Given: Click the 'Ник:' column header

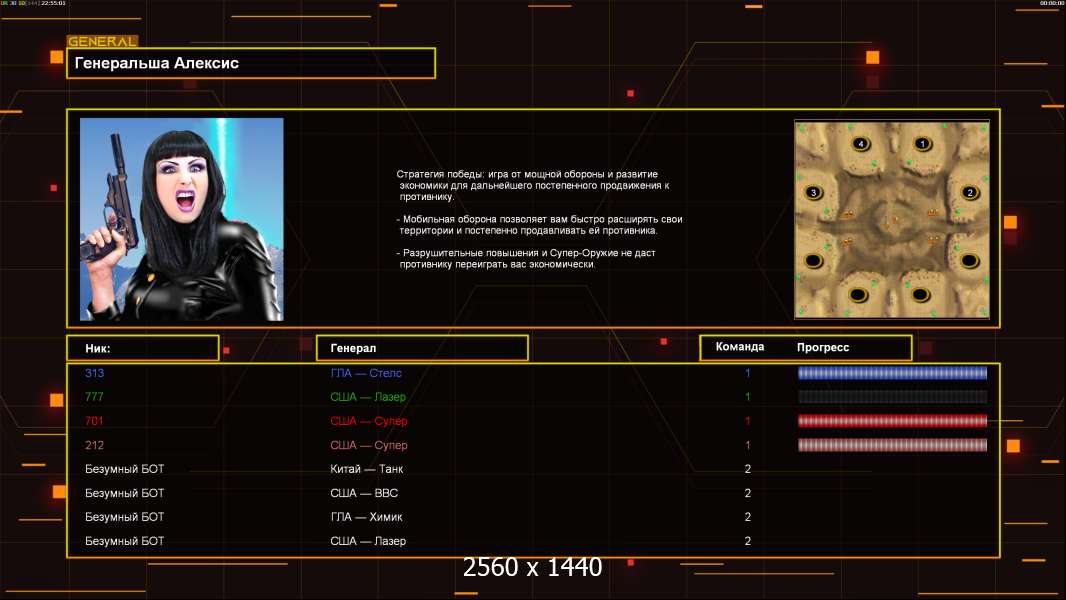Looking at the screenshot, I should [x=143, y=348].
